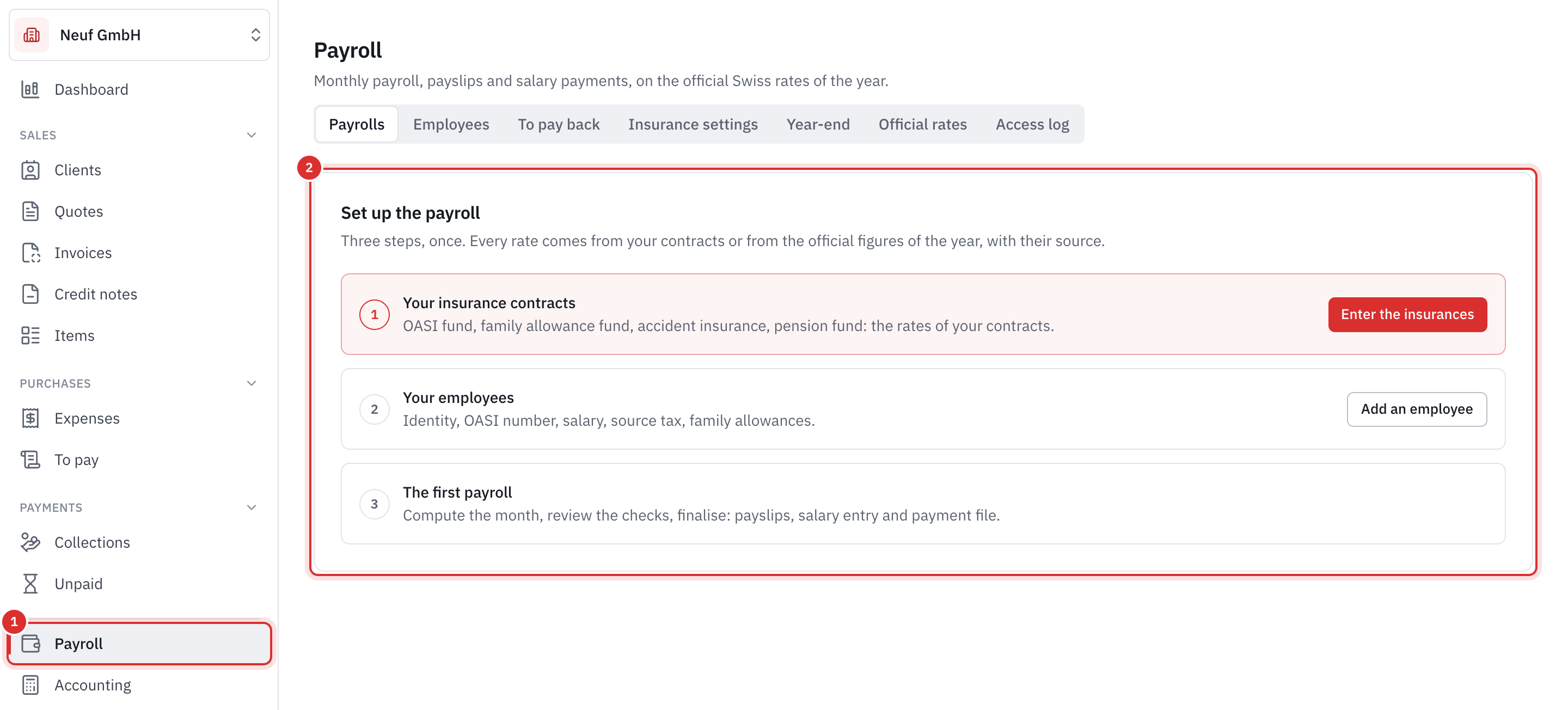
Task: Open Dashboard via its chart icon
Action: pyautogui.click(x=30, y=89)
